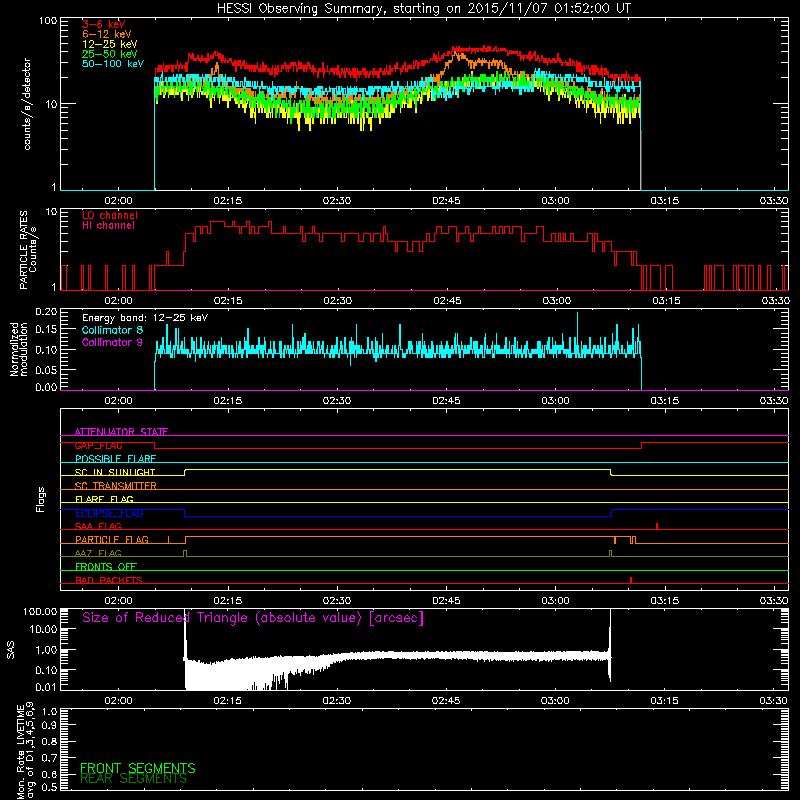Select the 6-12 keV legend label
Image resolution: width=800 pixels, height=800 pixels.
pyautogui.click(x=107, y=34)
